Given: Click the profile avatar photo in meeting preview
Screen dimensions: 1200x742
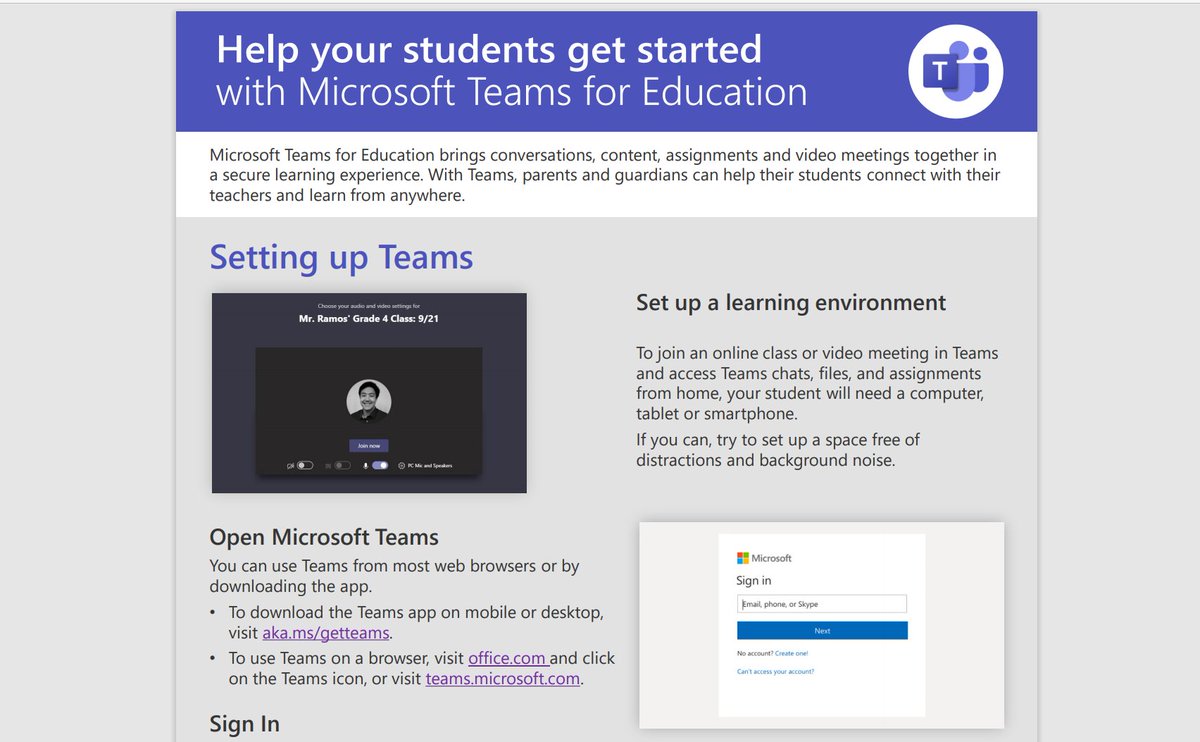Looking at the screenshot, I should [369, 401].
